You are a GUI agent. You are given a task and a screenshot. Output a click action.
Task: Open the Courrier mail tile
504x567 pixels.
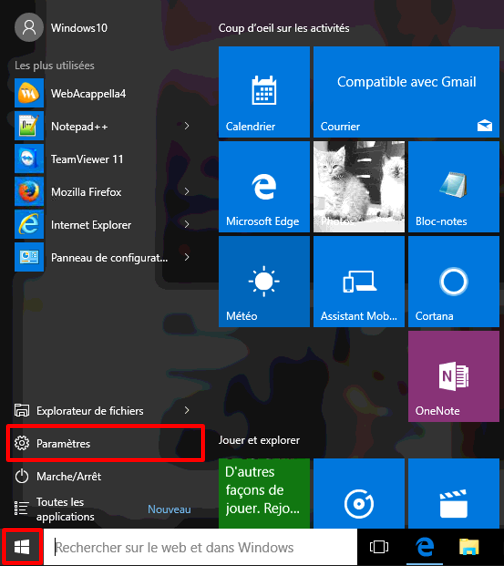(406, 92)
